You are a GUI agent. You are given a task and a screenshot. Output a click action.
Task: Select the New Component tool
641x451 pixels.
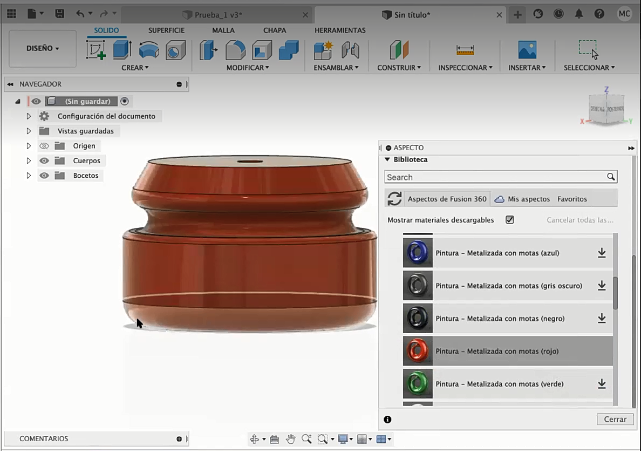click(x=323, y=50)
